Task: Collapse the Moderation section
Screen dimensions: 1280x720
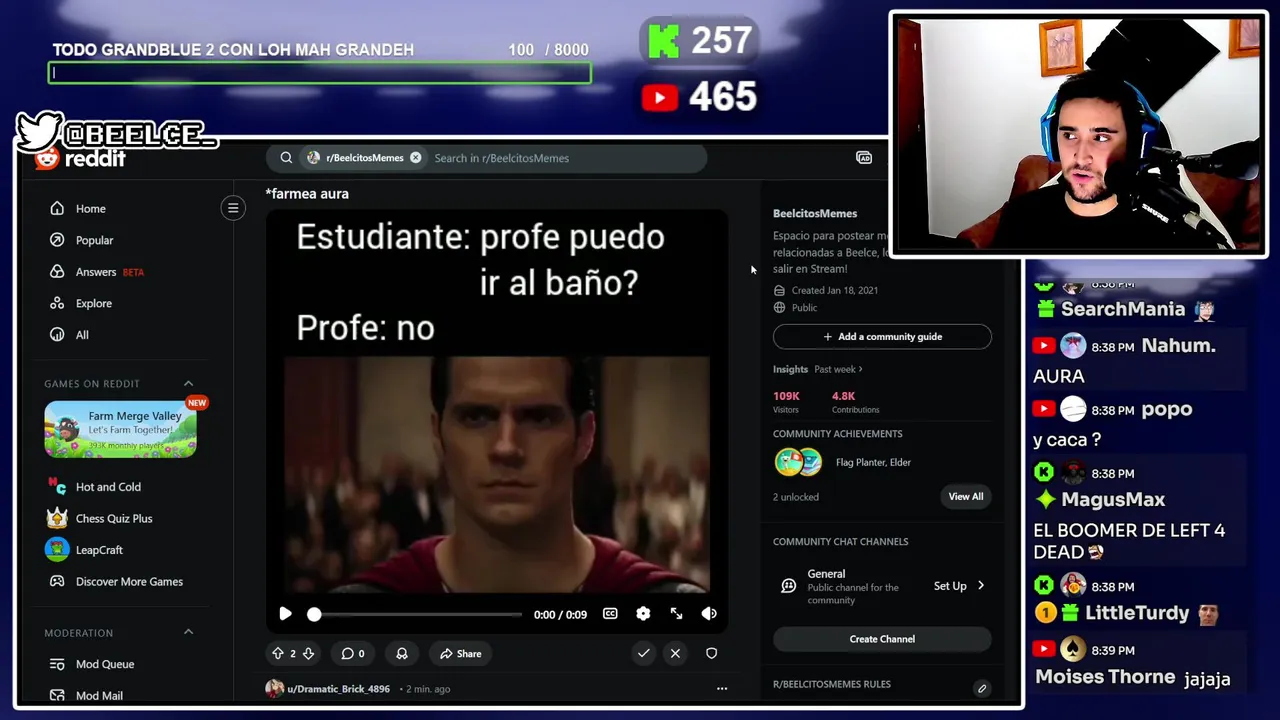Action: coord(188,633)
